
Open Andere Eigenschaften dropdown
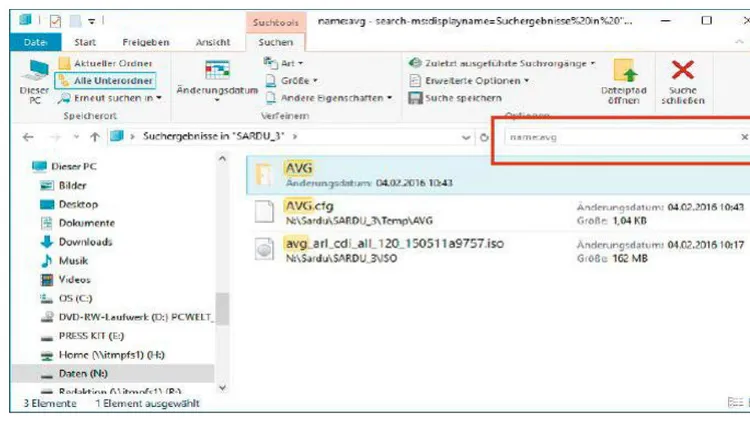[x=329, y=98]
